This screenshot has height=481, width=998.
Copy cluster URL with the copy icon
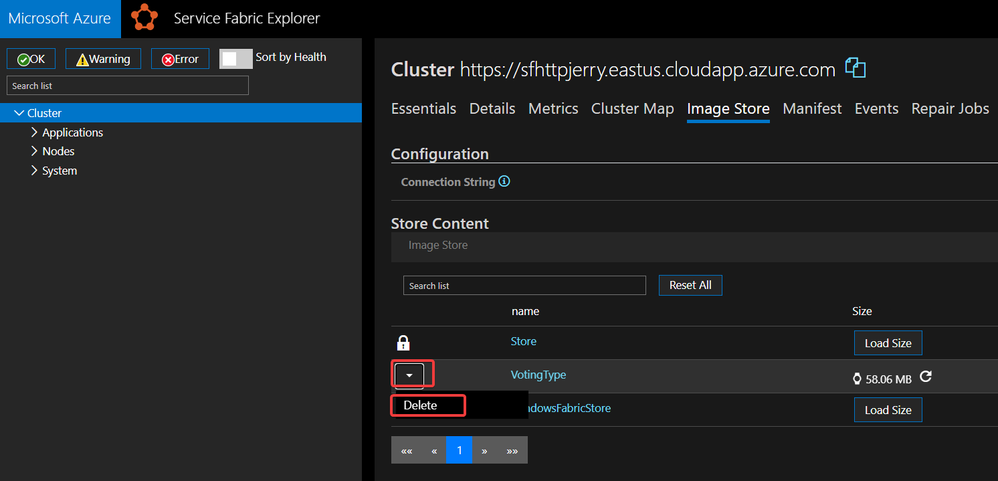click(x=855, y=68)
